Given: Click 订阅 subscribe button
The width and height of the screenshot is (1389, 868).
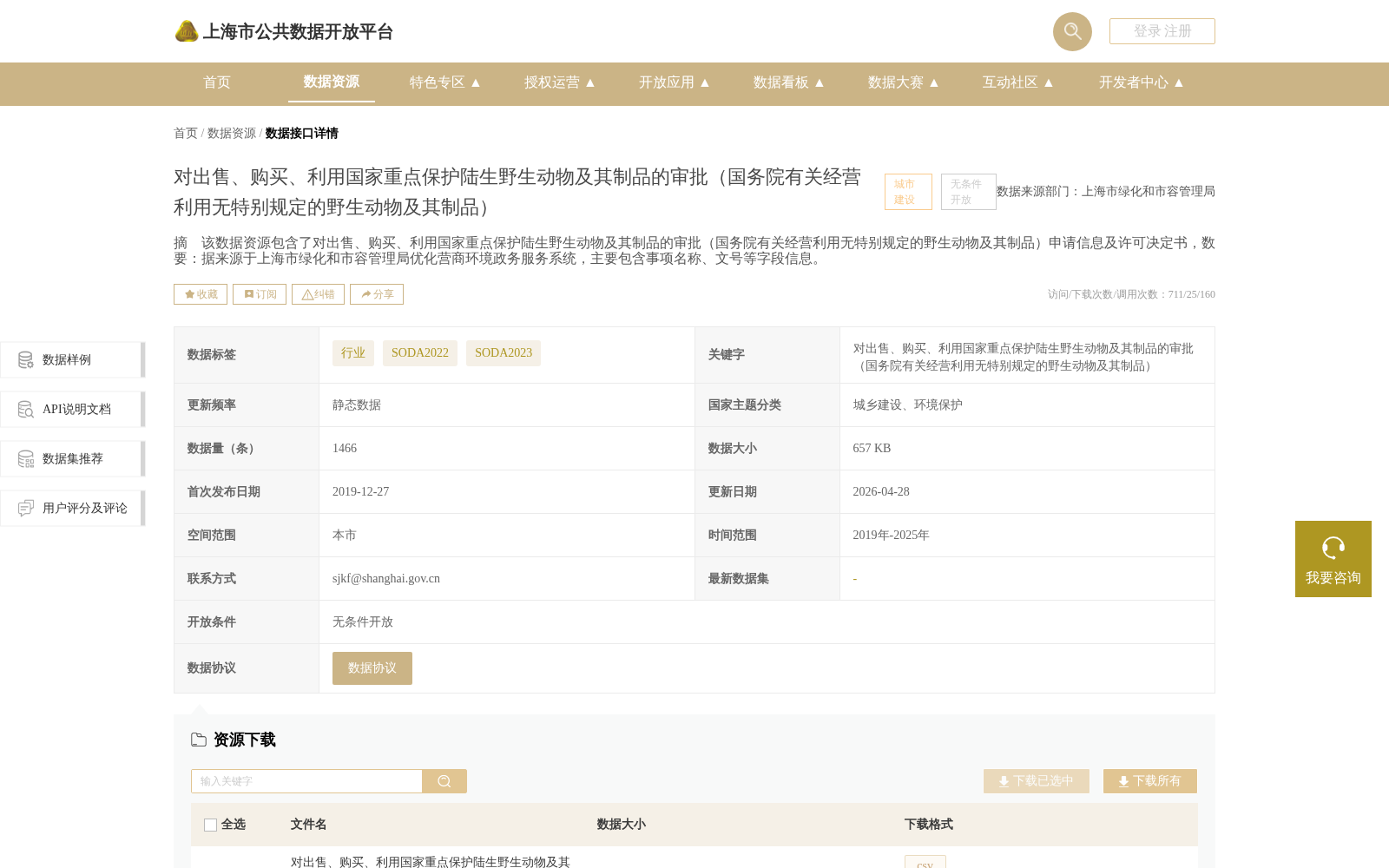Looking at the screenshot, I should click(260, 294).
